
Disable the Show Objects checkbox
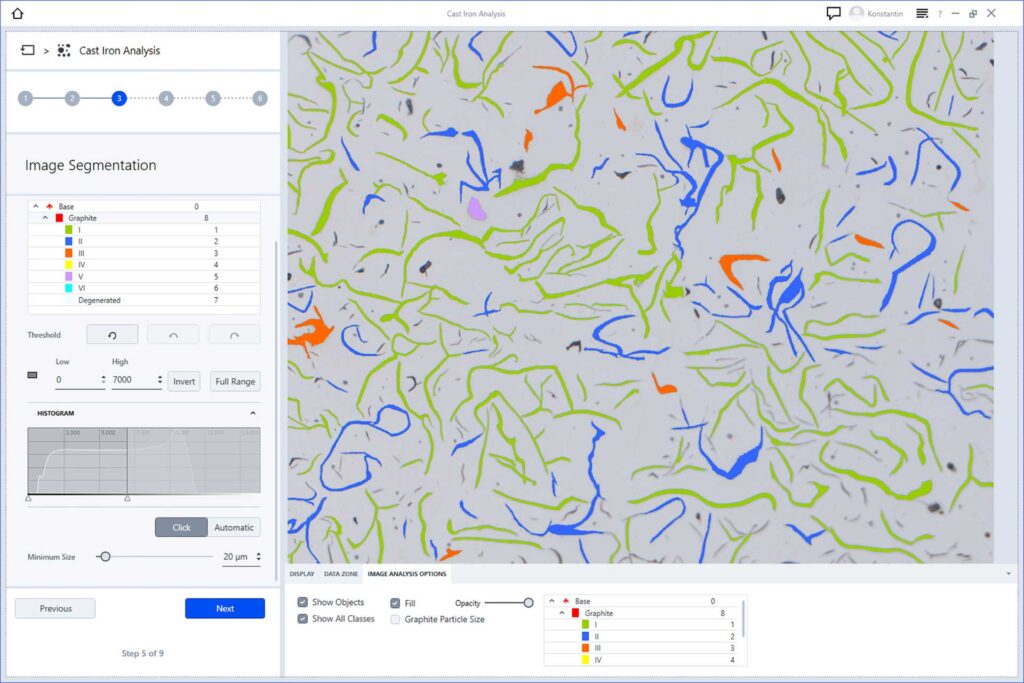pos(303,602)
